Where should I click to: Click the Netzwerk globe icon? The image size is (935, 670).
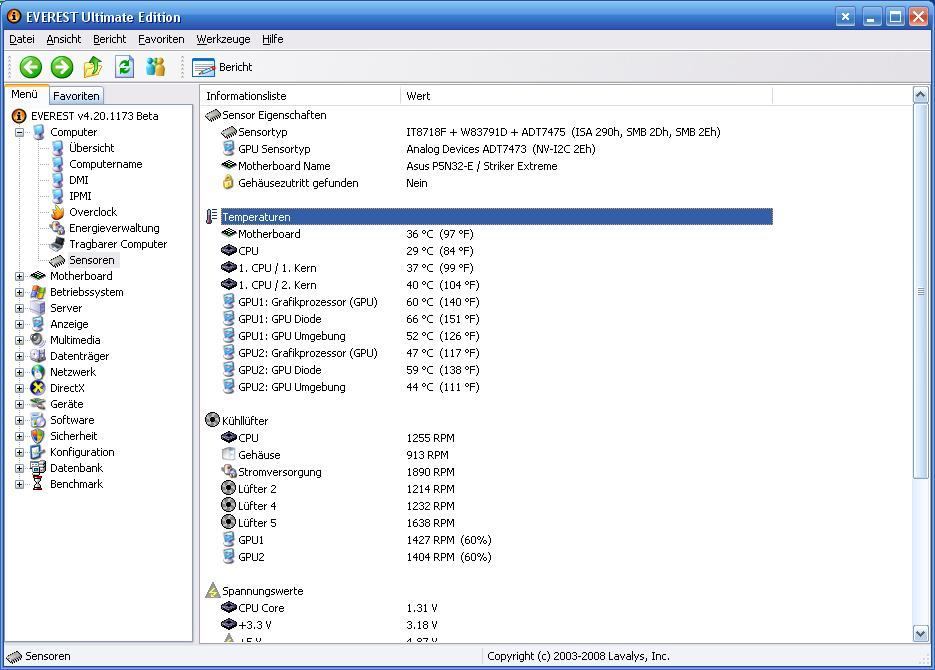click(38, 372)
